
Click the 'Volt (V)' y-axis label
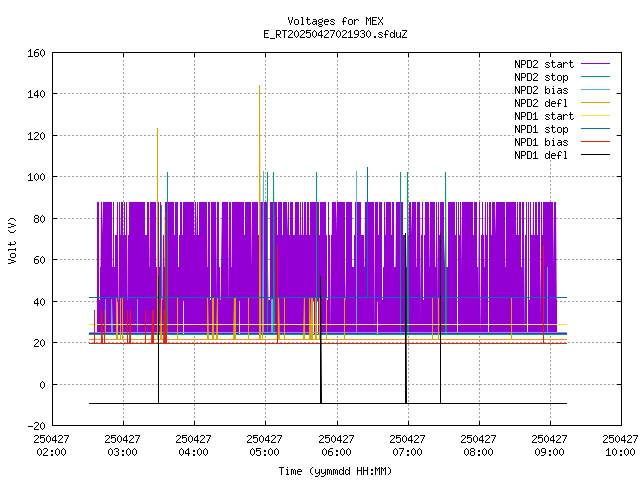click(x=12, y=240)
